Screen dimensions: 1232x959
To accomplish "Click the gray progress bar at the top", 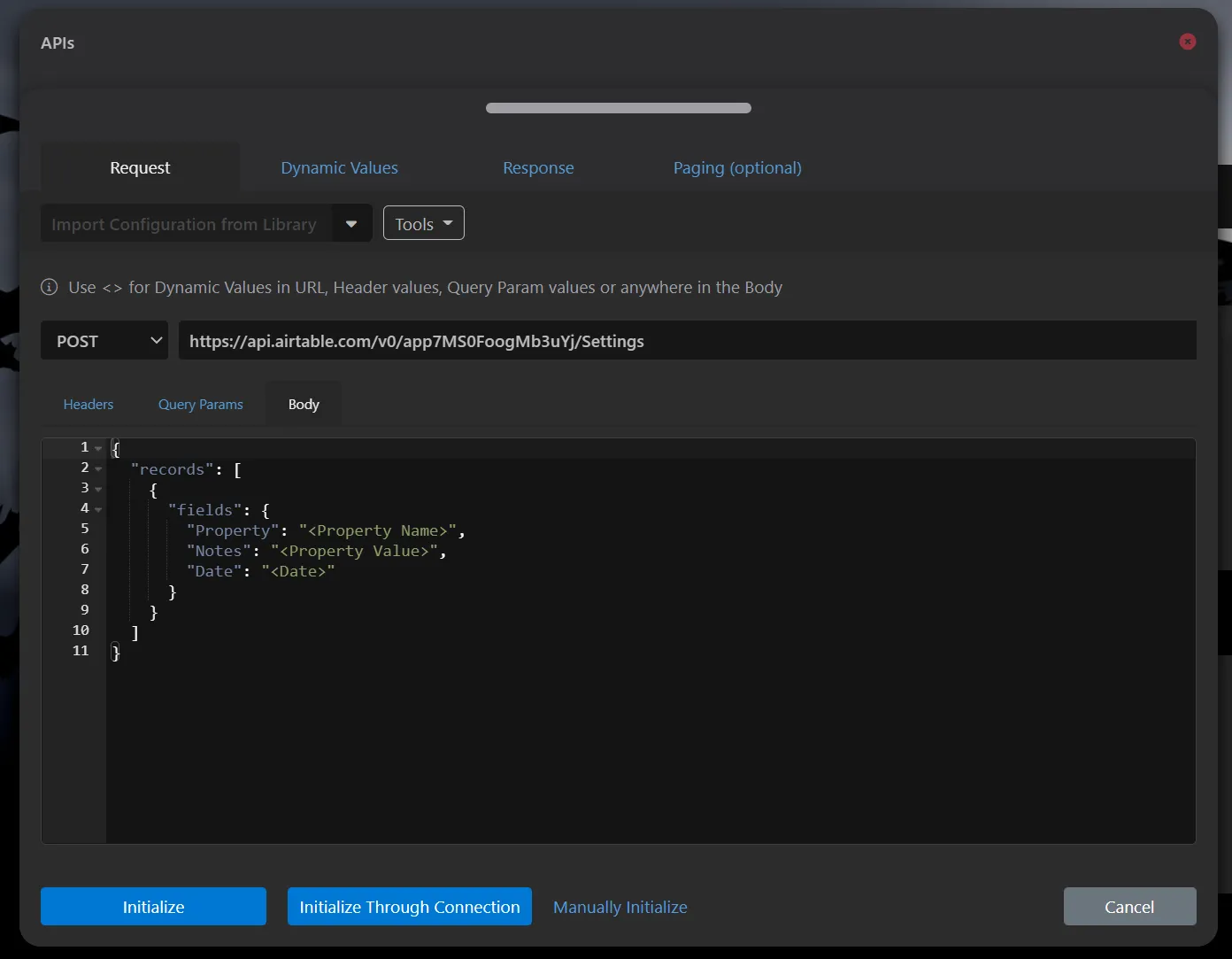I will (619, 108).
